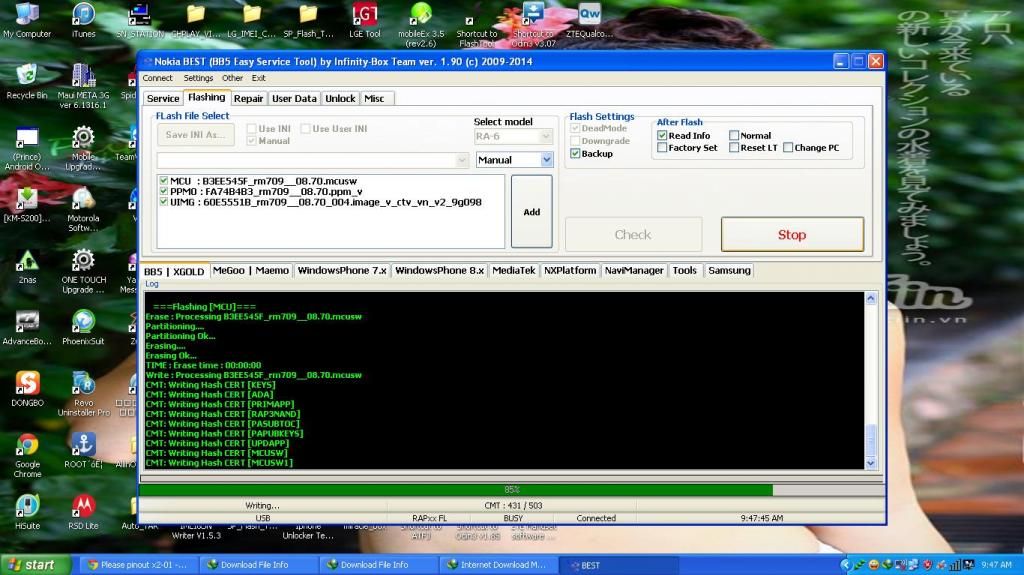Open Shortcut to Odin3 v3.07 icon
1024x575 pixels.
point(534,25)
